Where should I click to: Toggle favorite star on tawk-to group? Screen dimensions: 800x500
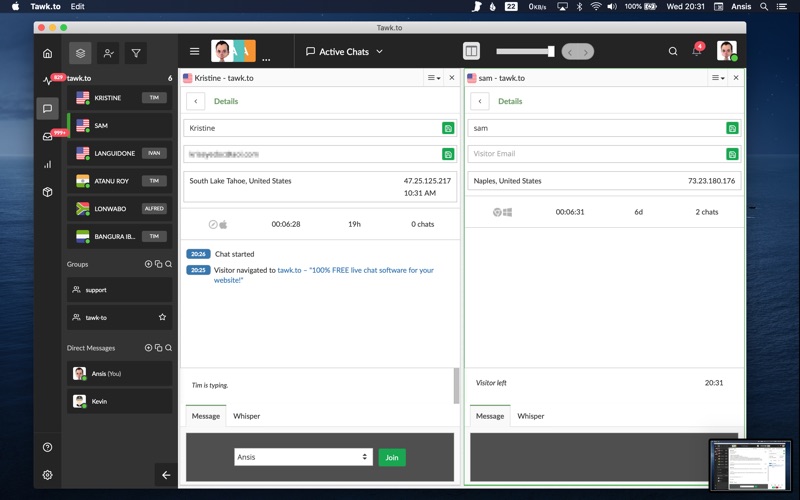[162, 317]
